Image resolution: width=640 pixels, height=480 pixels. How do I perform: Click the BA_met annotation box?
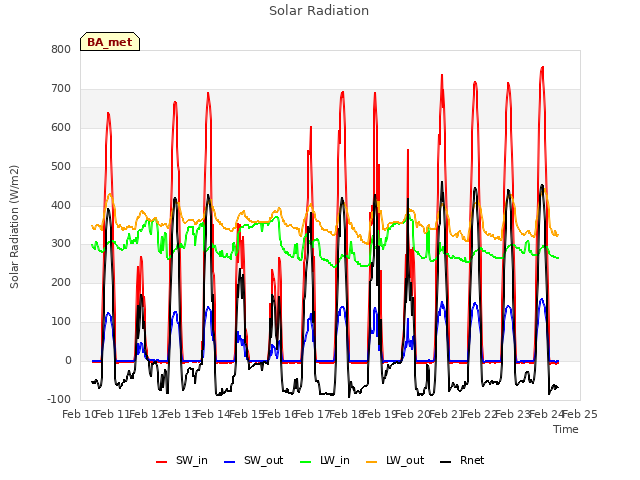coord(110,42)
